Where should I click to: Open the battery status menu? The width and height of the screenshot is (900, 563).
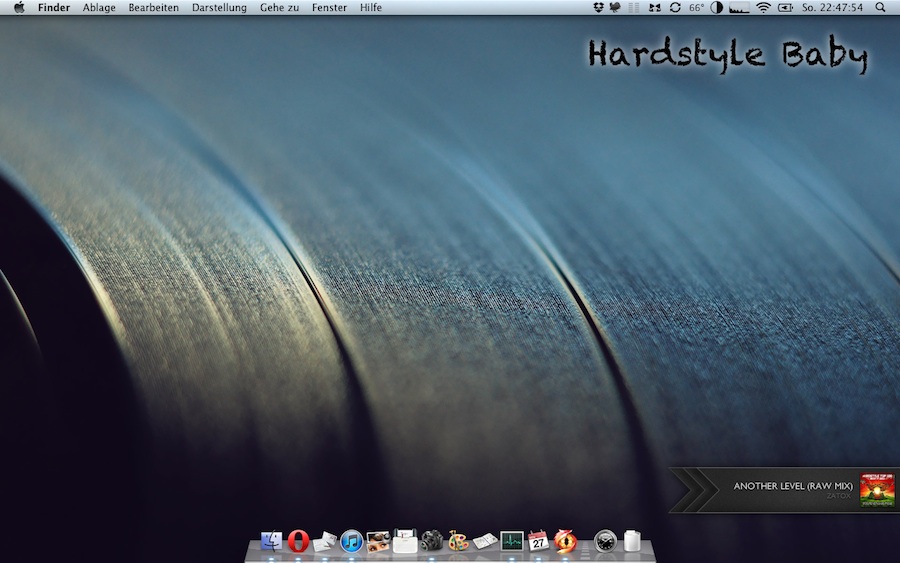click(785, 7)
